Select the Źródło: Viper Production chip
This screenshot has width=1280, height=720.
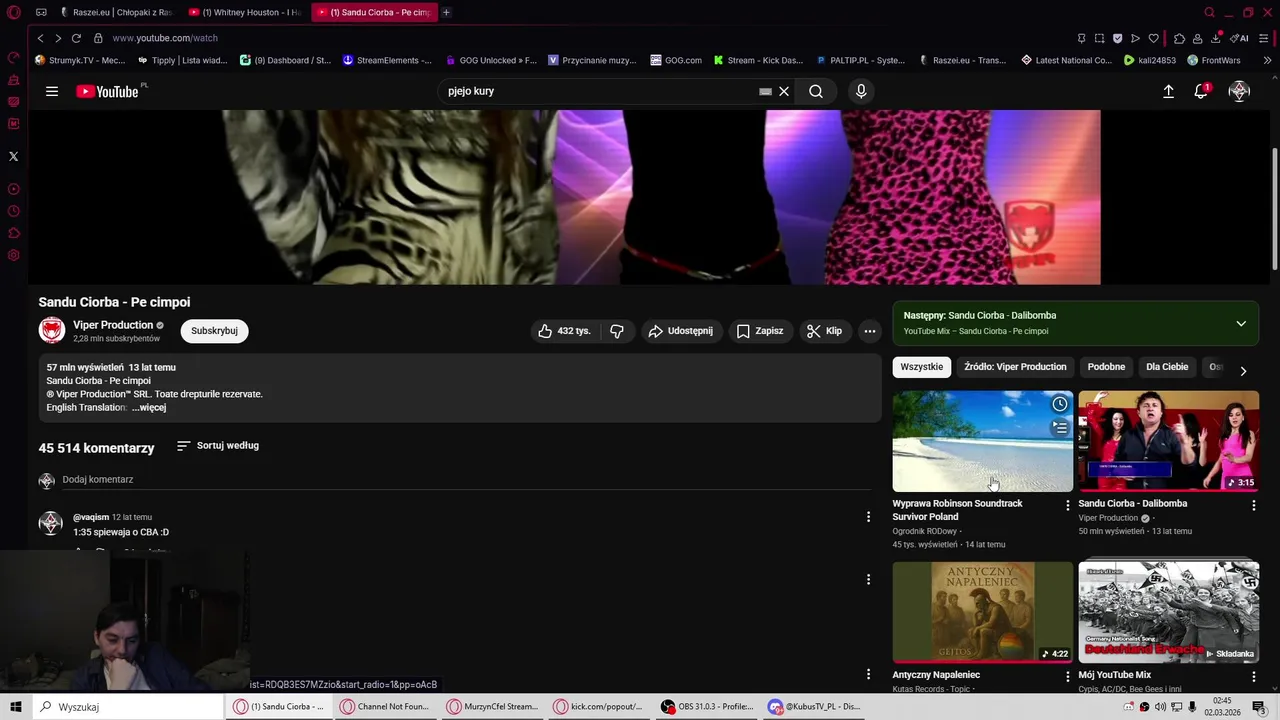[1015, 367]
